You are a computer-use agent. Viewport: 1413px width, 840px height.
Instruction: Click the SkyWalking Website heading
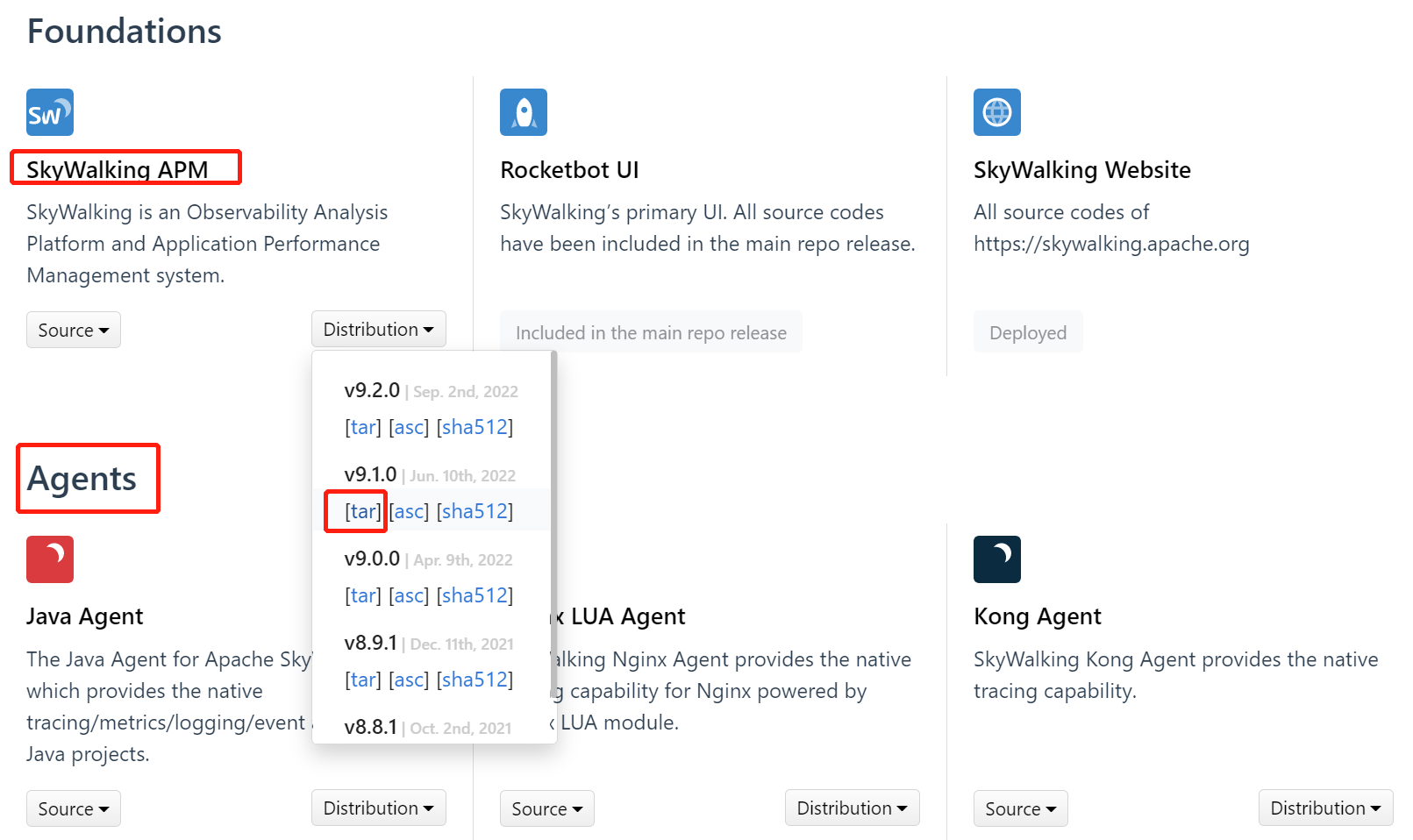point(1082,169)
